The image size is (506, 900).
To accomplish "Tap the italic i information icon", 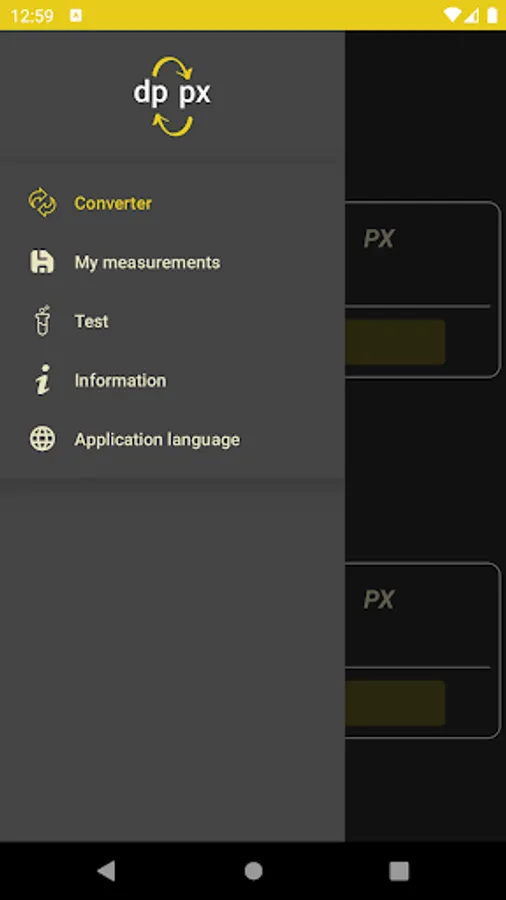I will pyautogui.click(x=42, y=379).
